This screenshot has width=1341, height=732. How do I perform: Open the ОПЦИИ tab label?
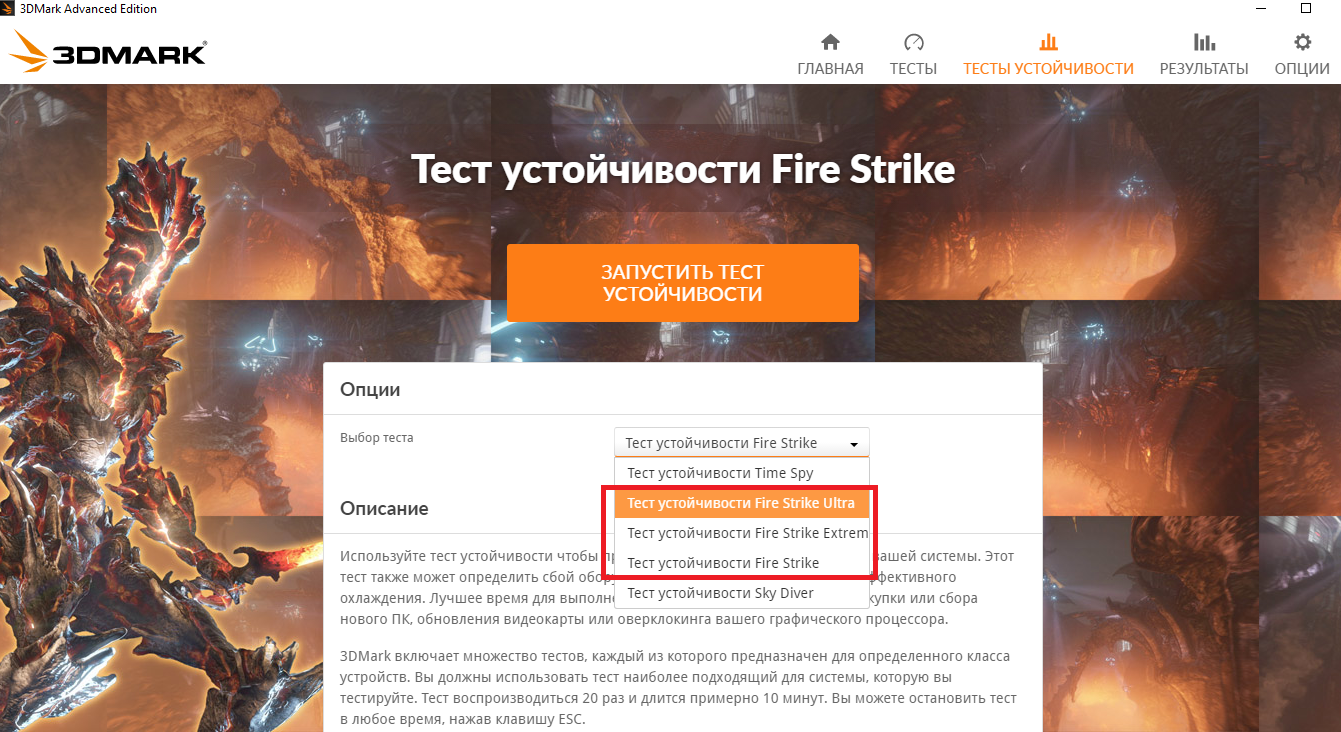coord(1302,69)
